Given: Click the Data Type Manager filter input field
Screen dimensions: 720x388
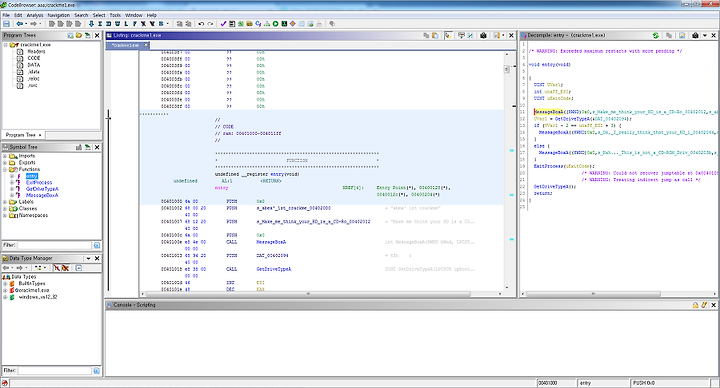Looking at the screenshot, I should [55, 371].
